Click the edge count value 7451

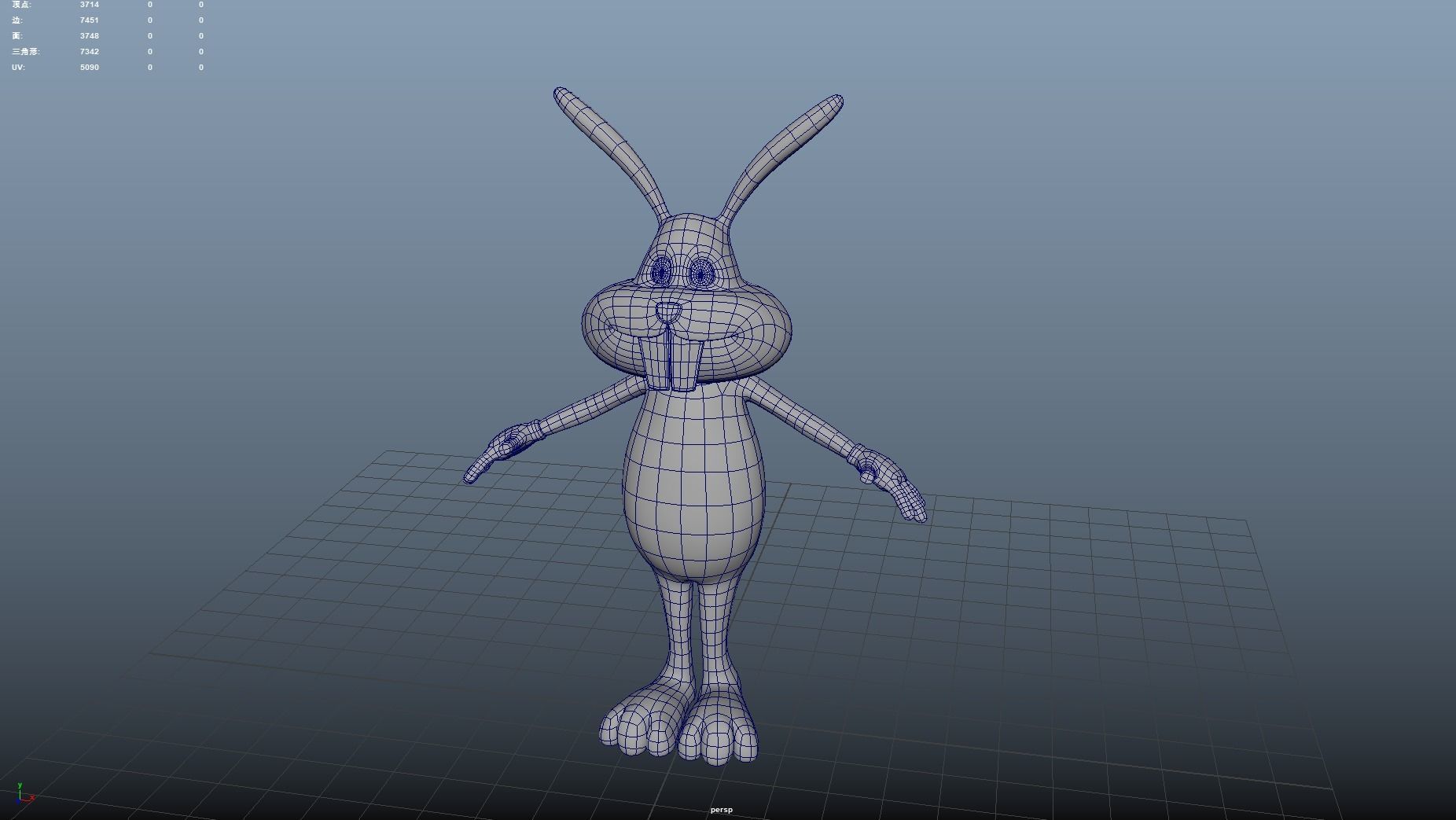click(90, 20)
